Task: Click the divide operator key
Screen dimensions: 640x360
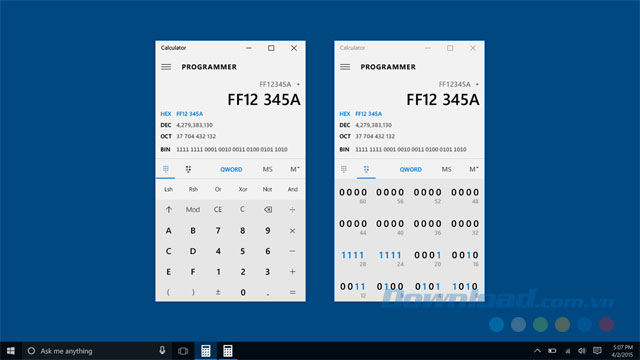Action: pyautogui.click(x=292, y=209)
